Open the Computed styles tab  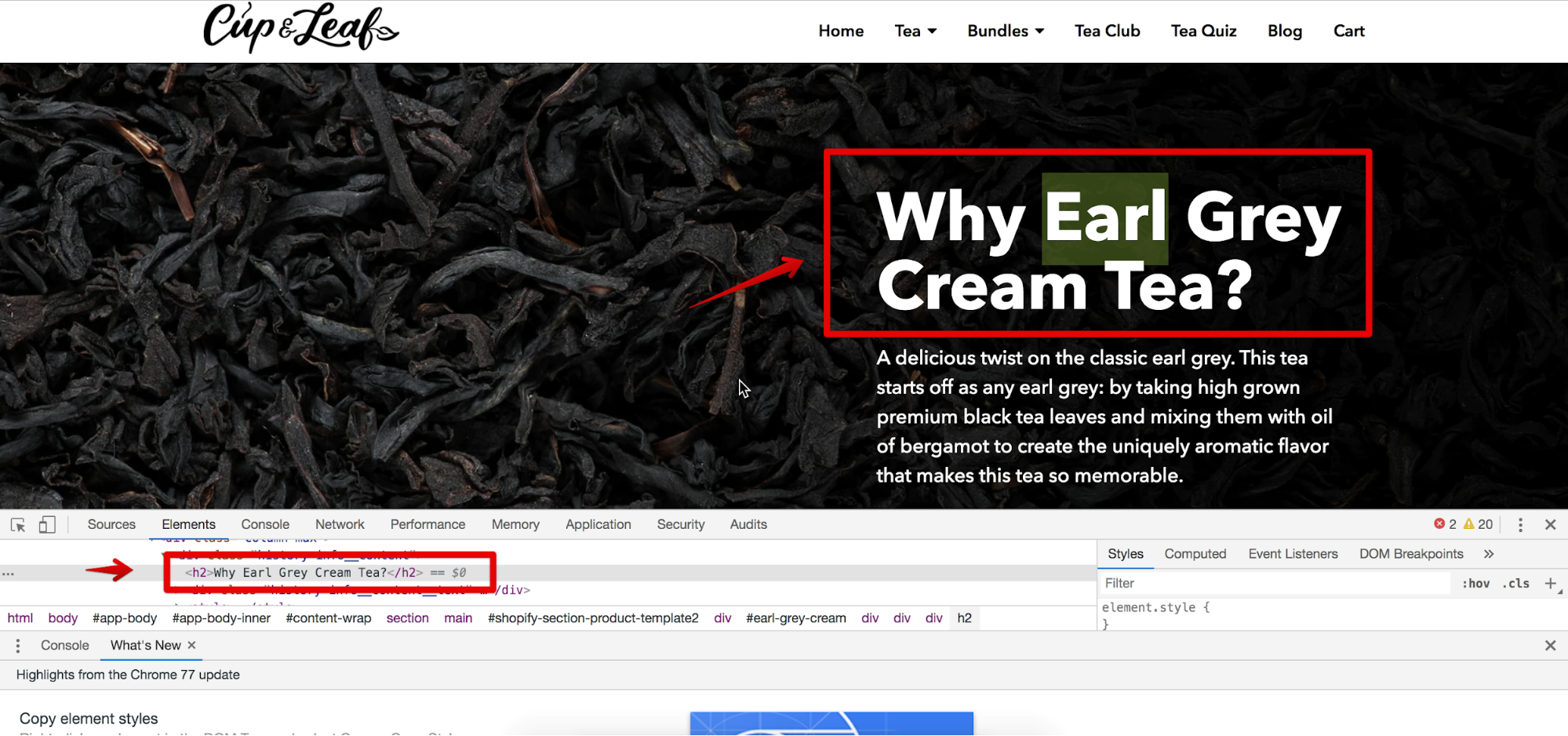pos(1195,554)
